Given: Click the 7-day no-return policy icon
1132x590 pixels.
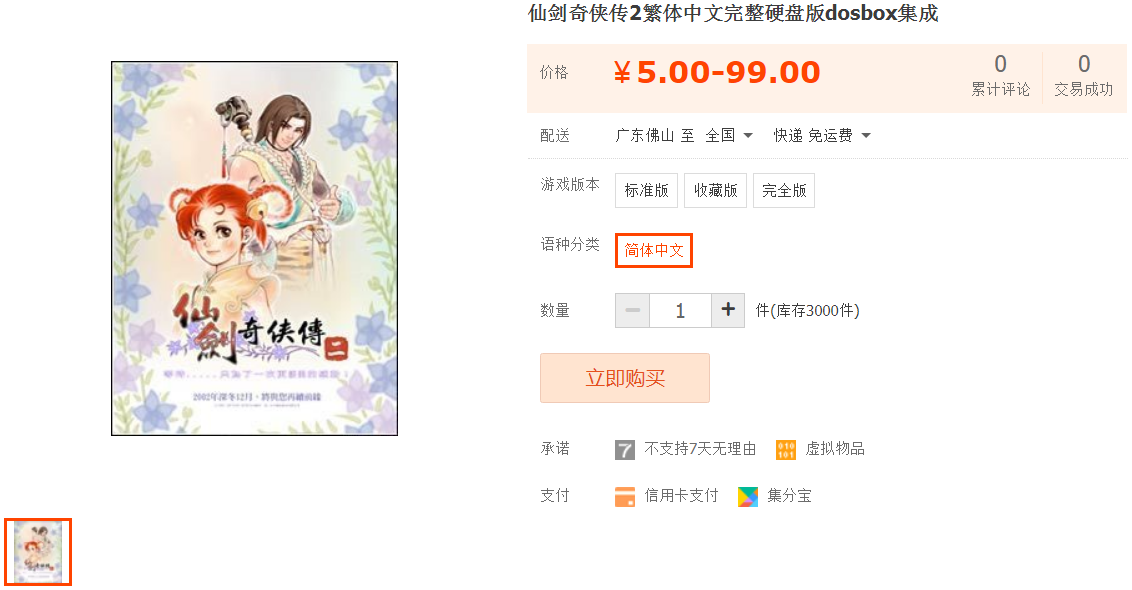Looking at the screenshot, I should [624, 450].
